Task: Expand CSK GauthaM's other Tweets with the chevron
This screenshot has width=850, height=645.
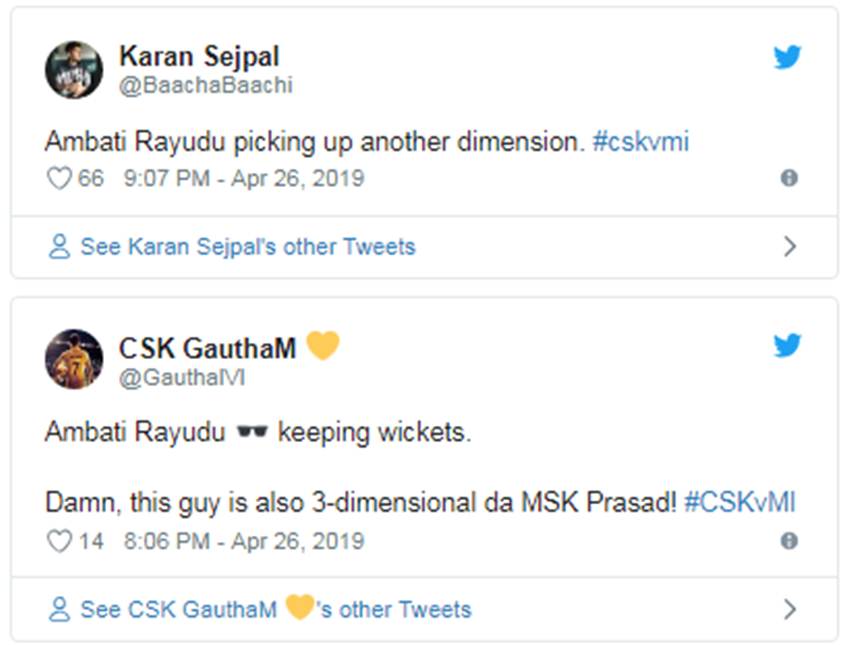Action: coord(790,609)
